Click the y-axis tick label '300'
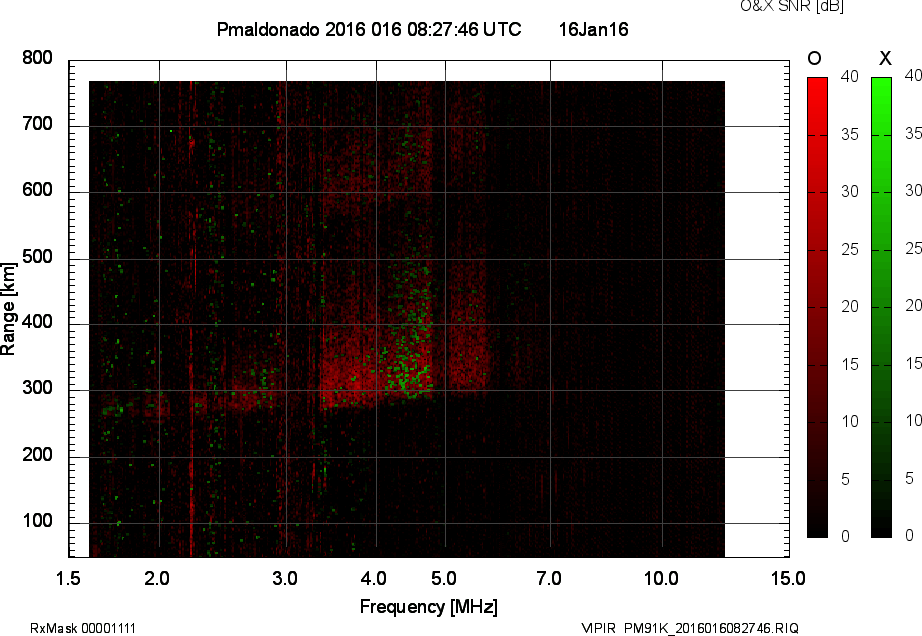This screenshot has width=922, height=636. point(37,388)
